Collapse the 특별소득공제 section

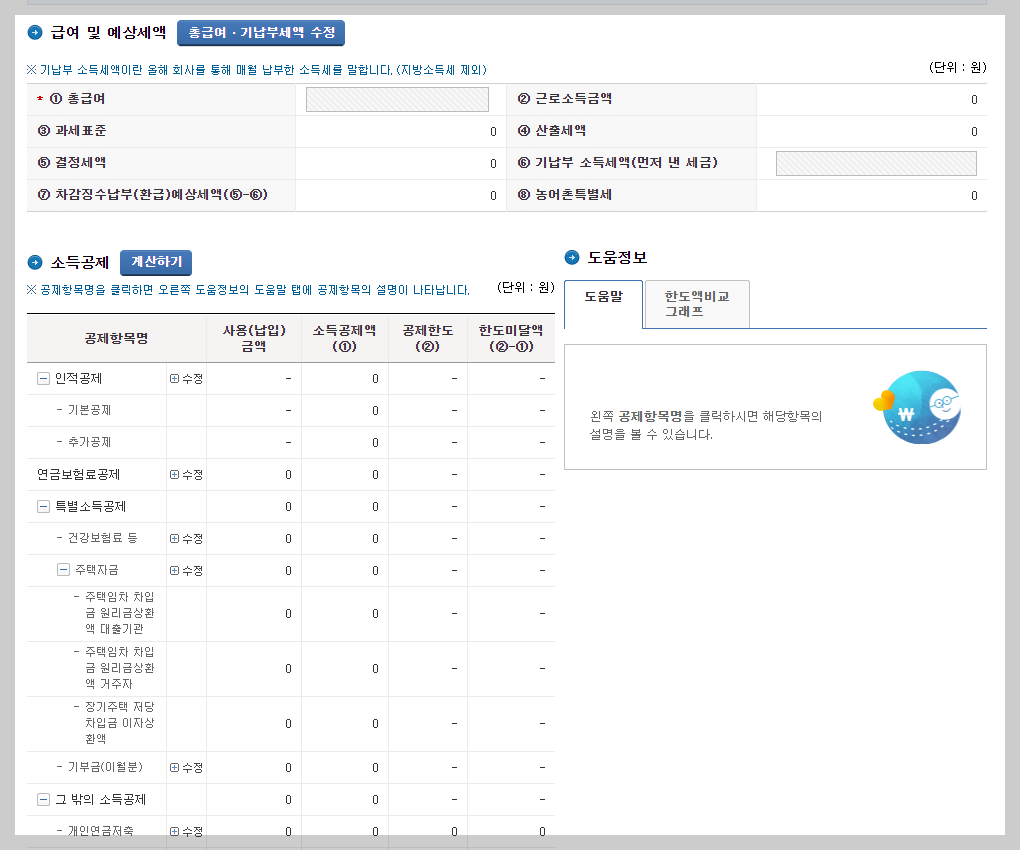click(42, 507)
